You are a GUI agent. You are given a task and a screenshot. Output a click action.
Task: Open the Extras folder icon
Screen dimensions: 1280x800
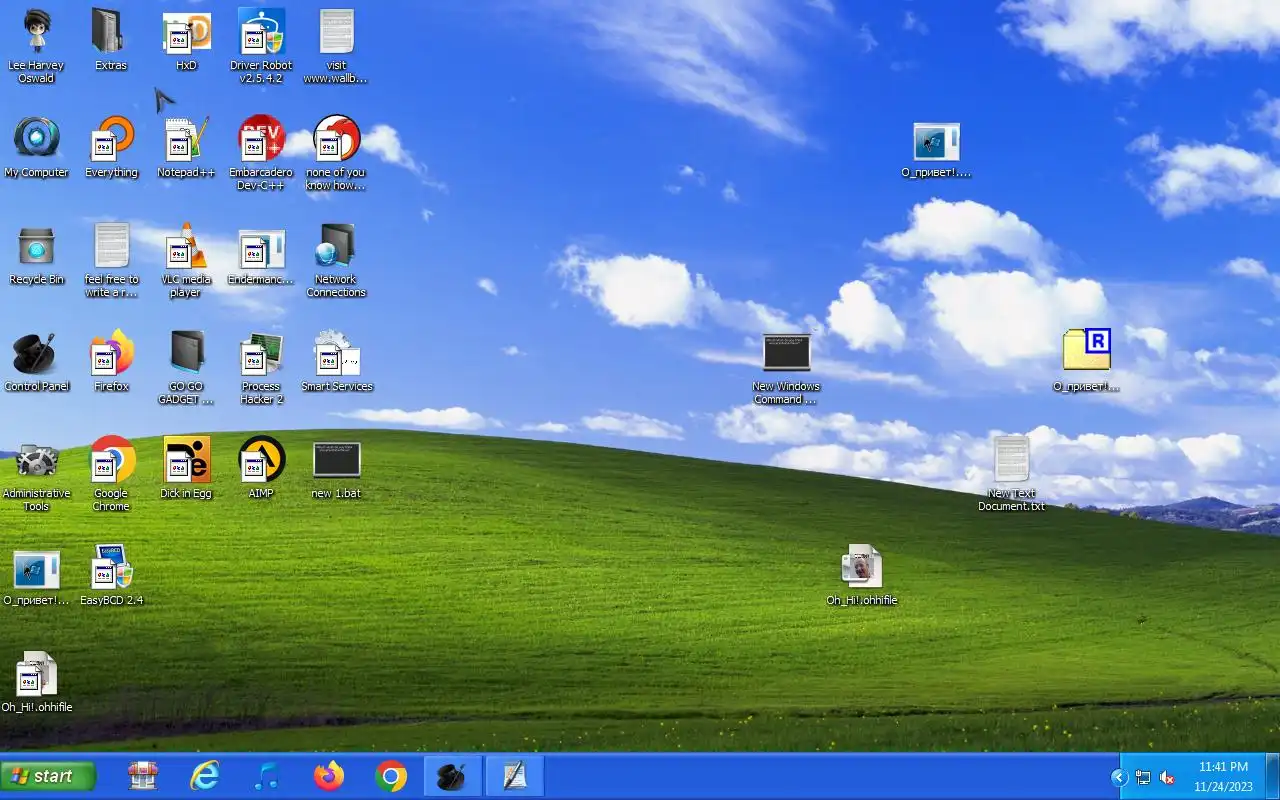pyautogui.click(x=111, y=40)
